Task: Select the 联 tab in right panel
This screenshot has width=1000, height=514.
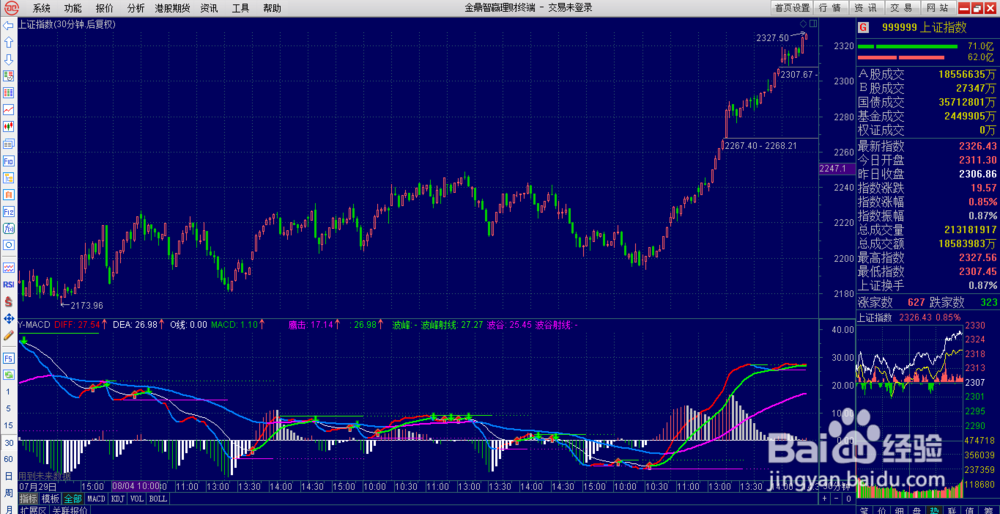Action: pyautogui.click(x=951, y=510)
